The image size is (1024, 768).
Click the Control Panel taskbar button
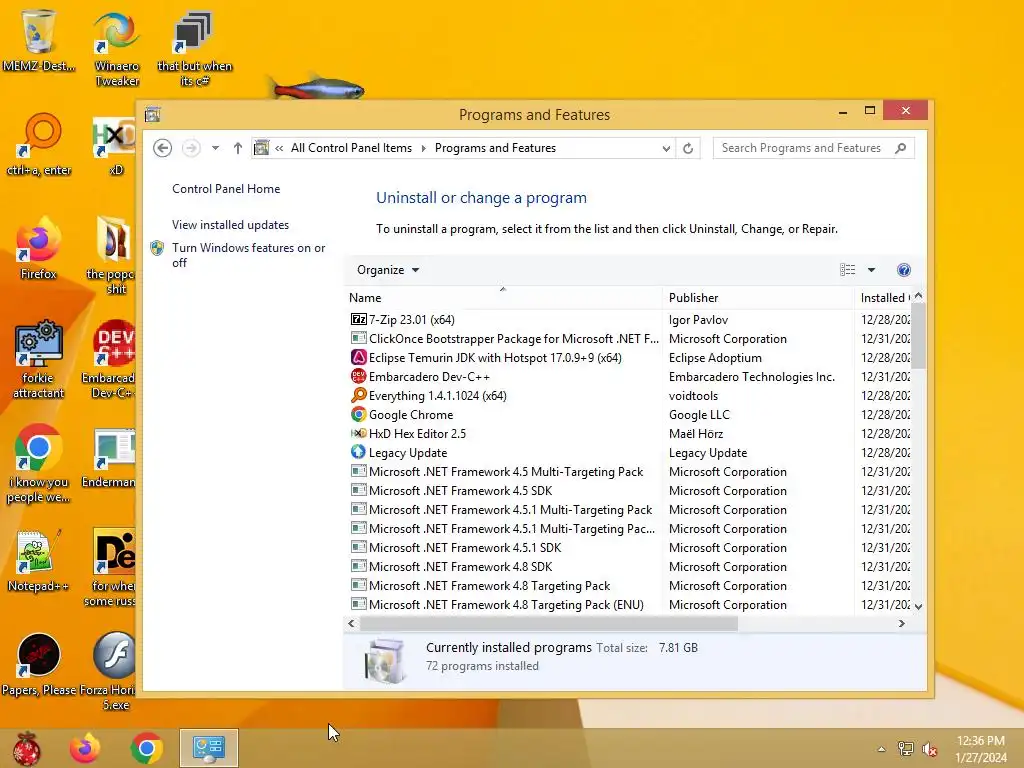point(209,748)
